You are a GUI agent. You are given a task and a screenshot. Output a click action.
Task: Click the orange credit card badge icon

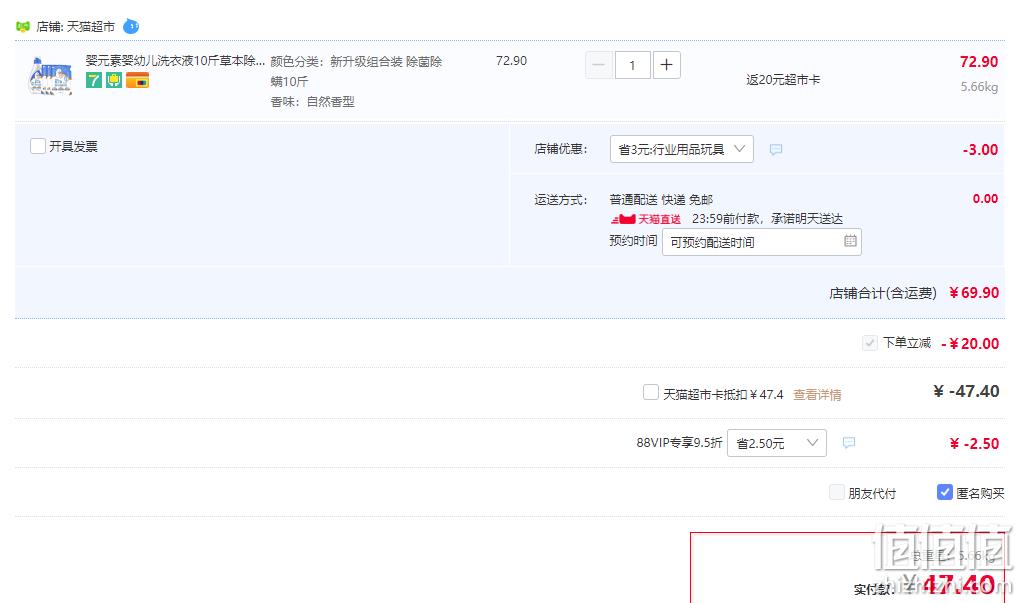tap(138, 80)
